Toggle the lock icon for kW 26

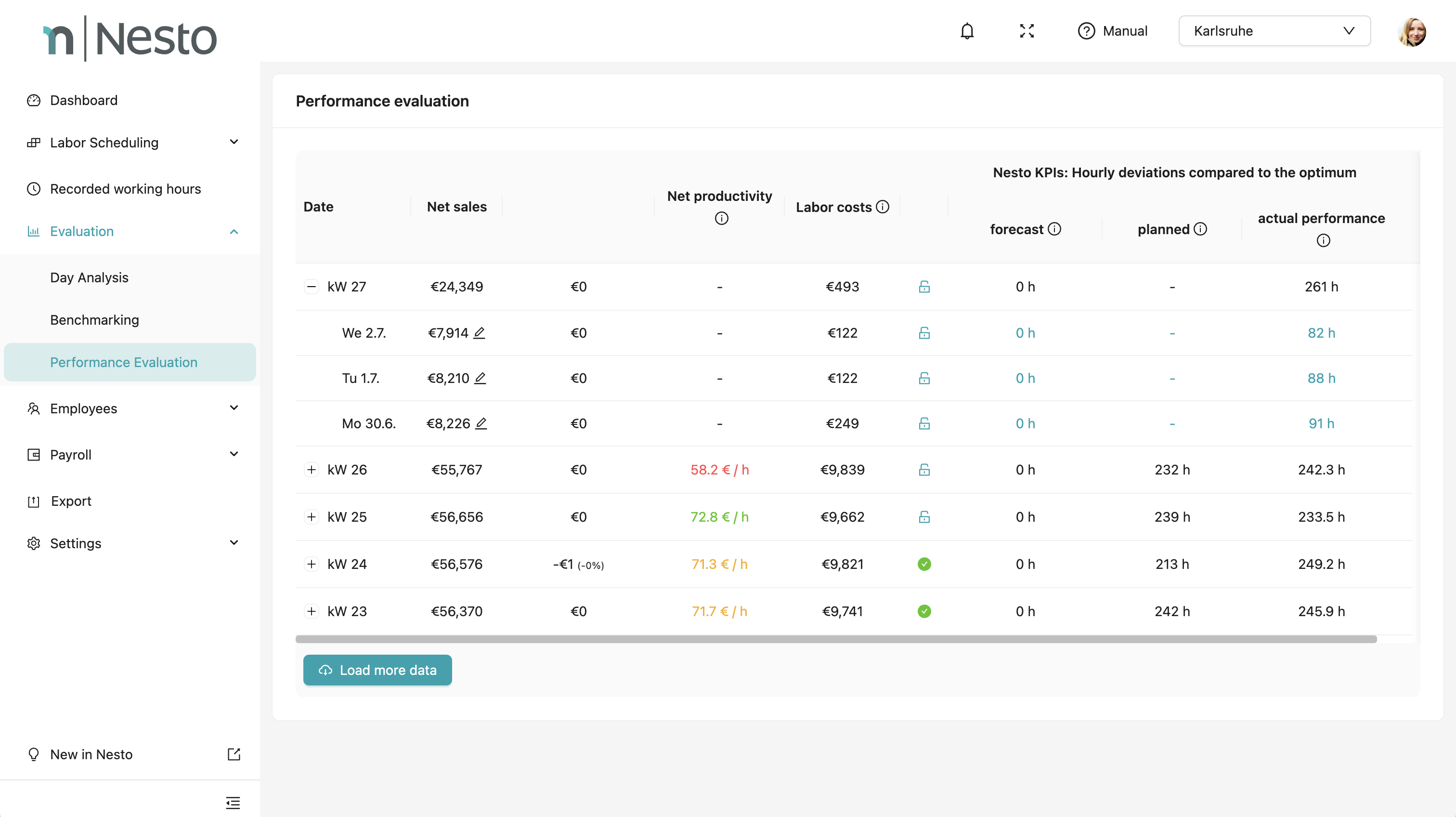coord(924,470)
